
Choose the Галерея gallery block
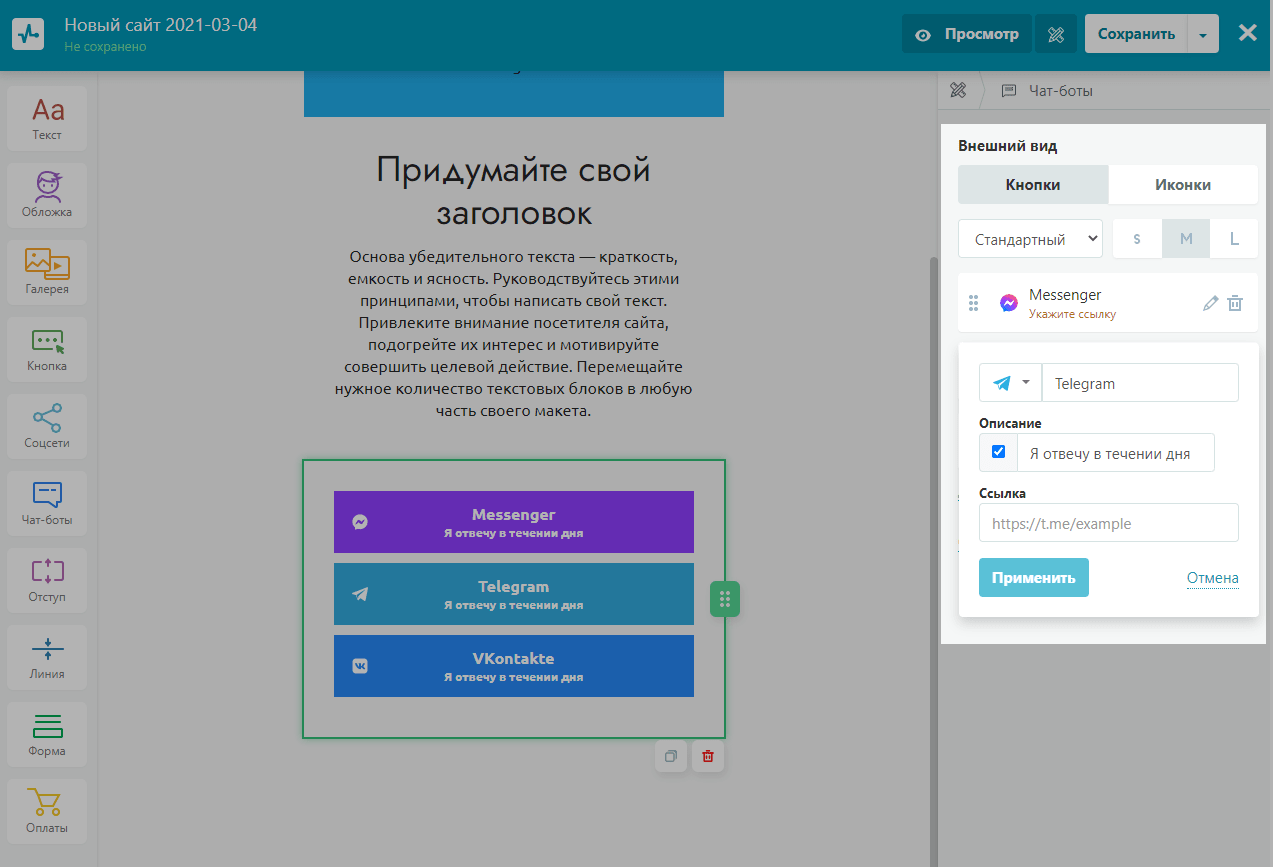(x=47, y=272)
